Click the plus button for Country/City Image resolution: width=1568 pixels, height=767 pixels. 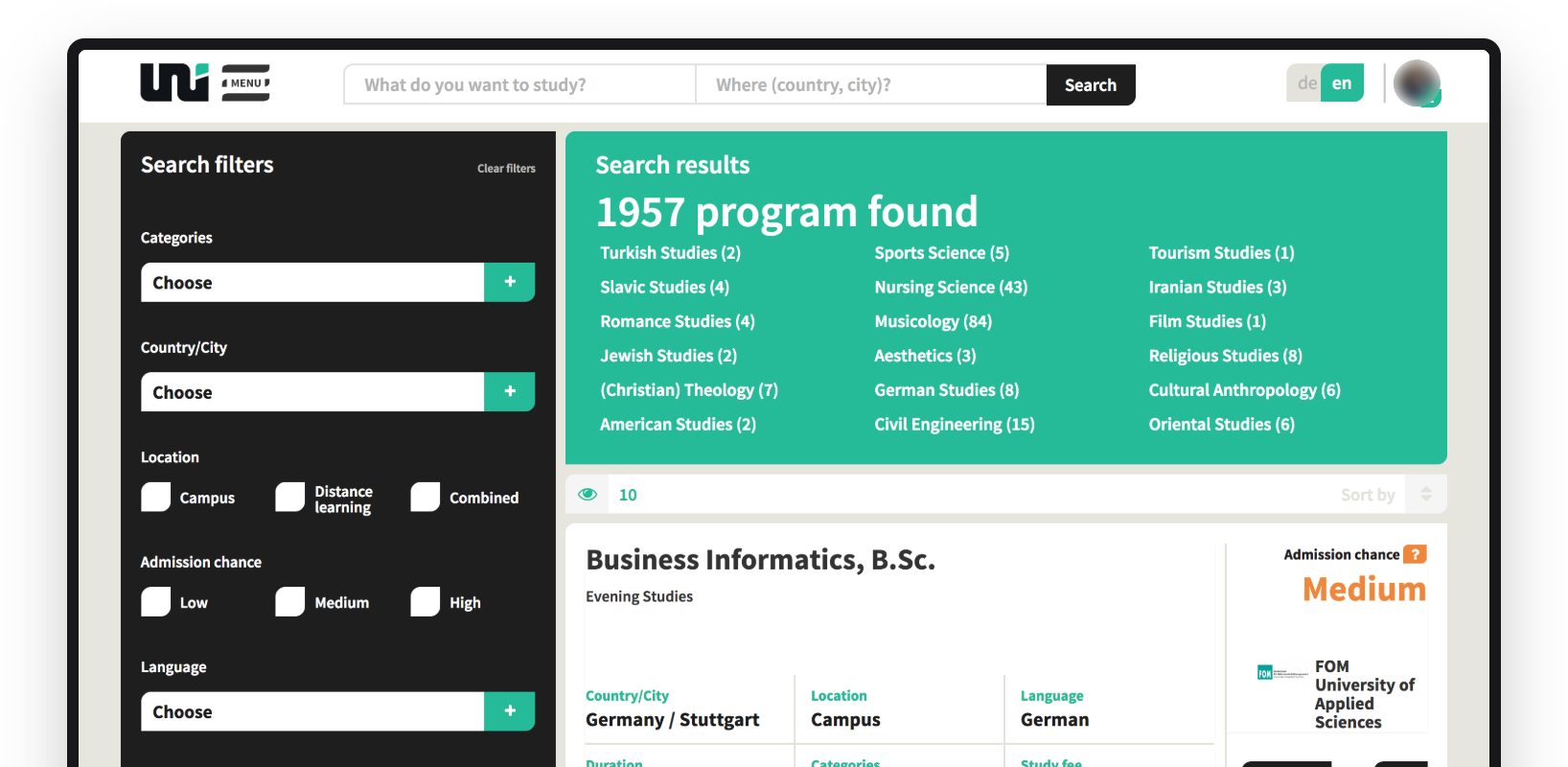click(x=510, y=391)
